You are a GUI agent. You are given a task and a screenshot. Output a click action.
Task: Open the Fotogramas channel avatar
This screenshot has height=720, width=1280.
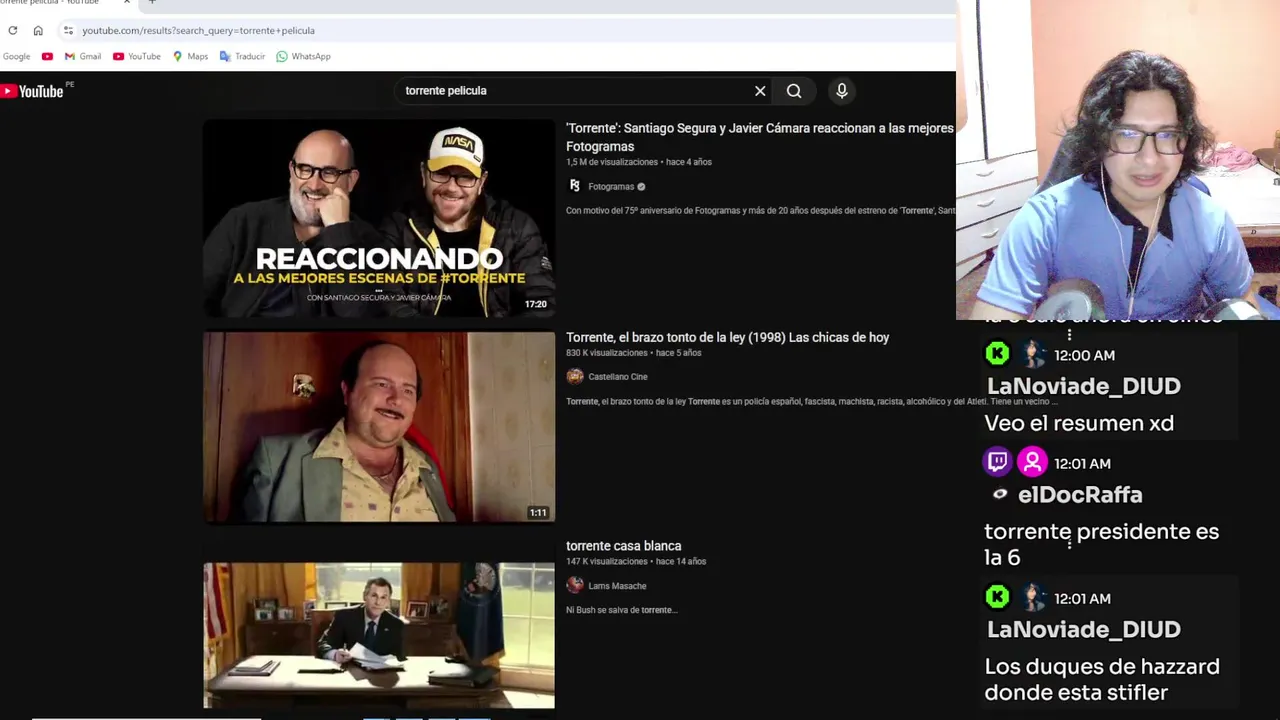tap(574, 186)
